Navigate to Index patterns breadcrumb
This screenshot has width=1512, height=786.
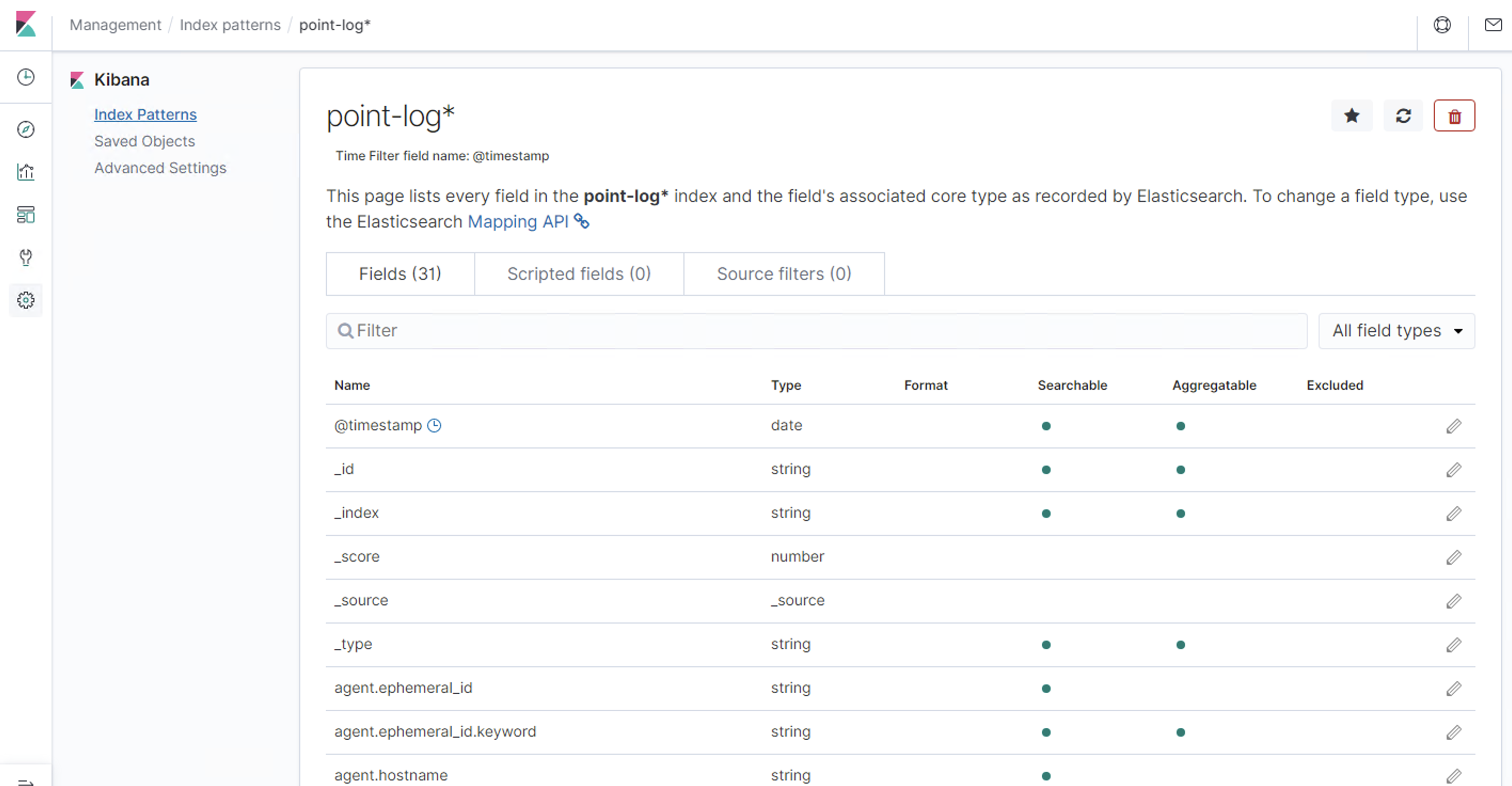[x=230, y=25]
